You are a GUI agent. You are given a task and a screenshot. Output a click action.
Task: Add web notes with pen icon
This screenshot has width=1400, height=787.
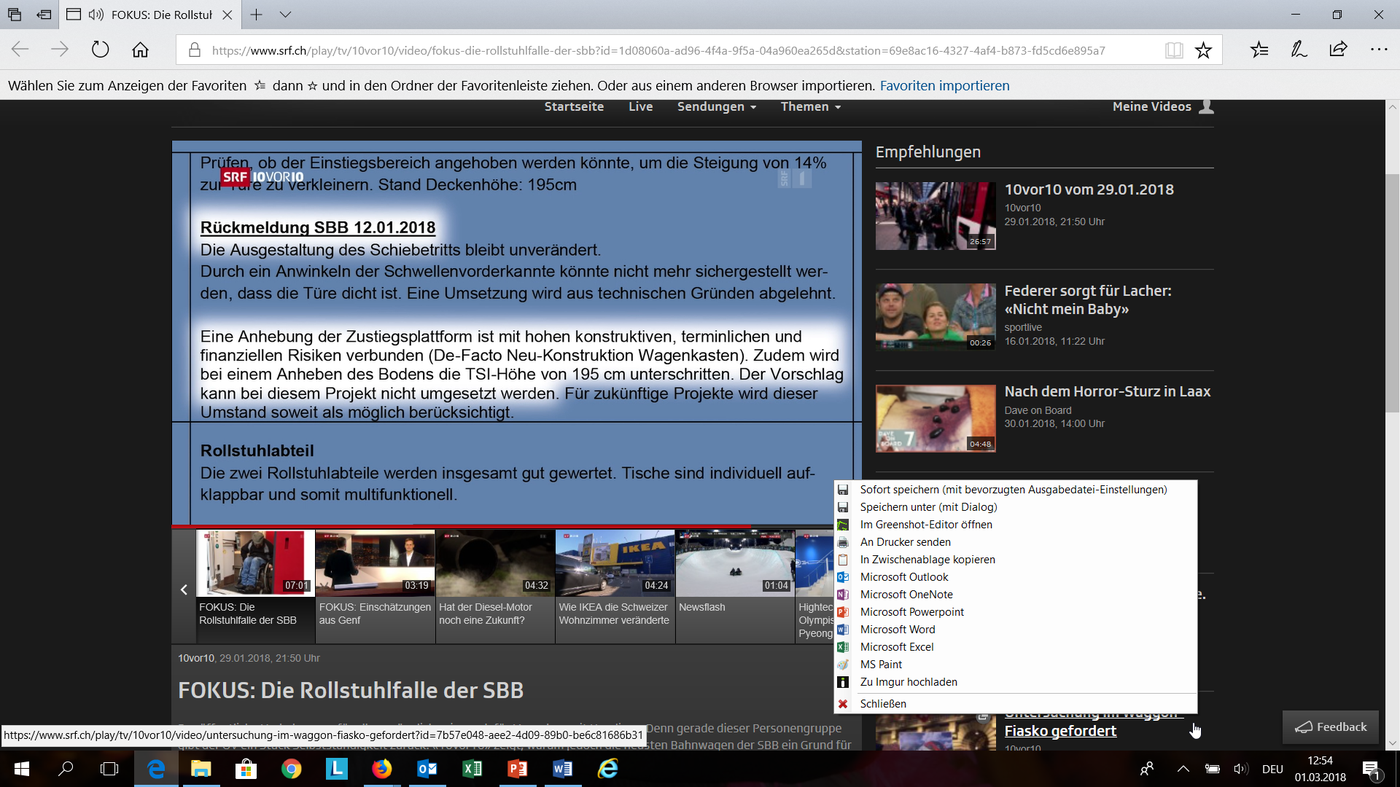[x=1298, y=50]
